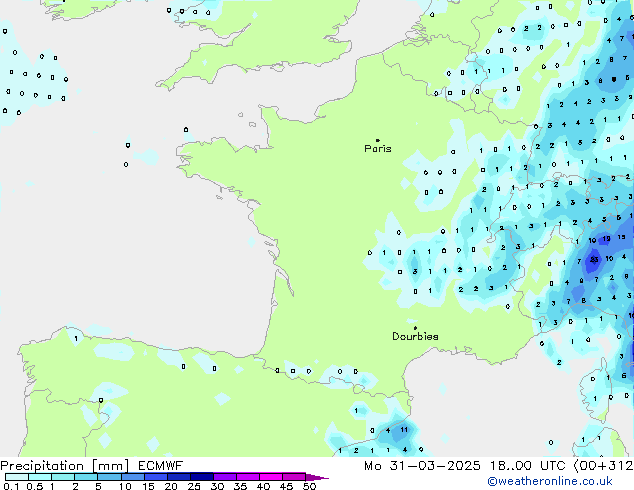Select the black dot marker above Dourbies

coord(415,328)
